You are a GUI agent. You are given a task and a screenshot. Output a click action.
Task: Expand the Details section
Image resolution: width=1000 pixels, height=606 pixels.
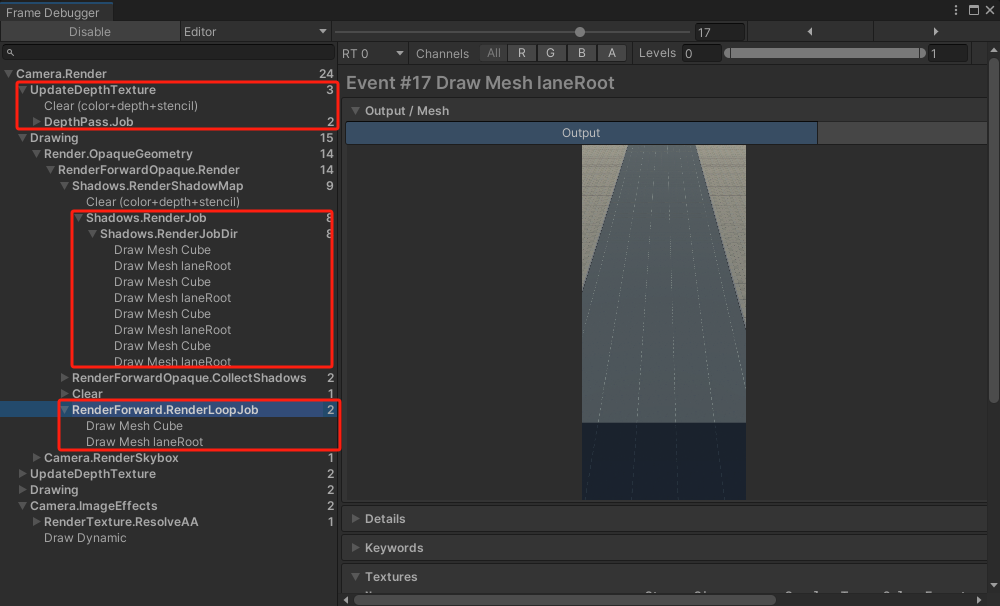point(356,519)
